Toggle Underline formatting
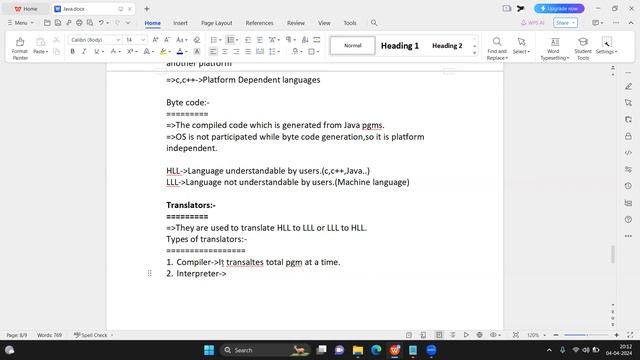This screenshot has height=360, width=640. [96, 51]
